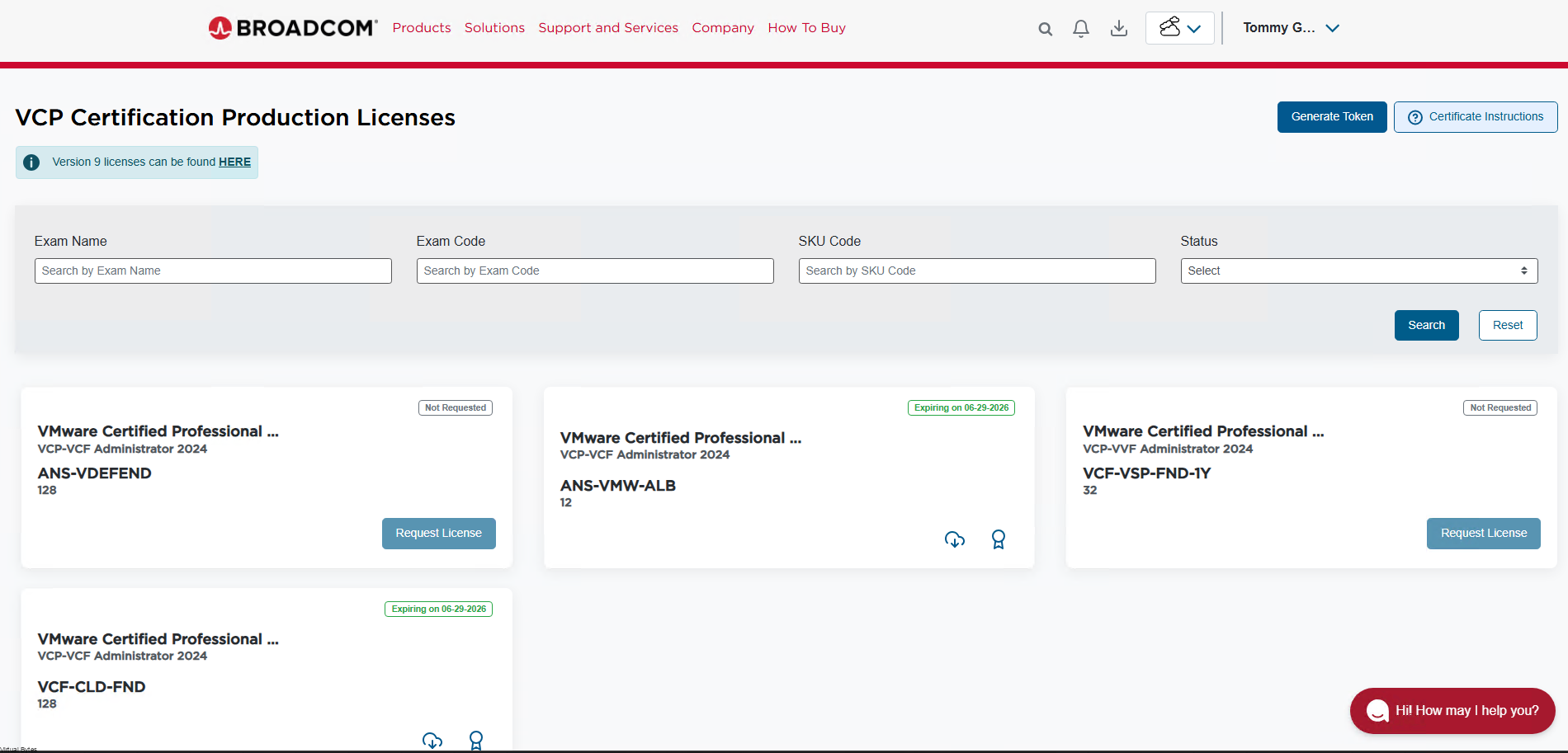View certificate ribbon icon for ANS-VMW-ALB

(998, 539)
